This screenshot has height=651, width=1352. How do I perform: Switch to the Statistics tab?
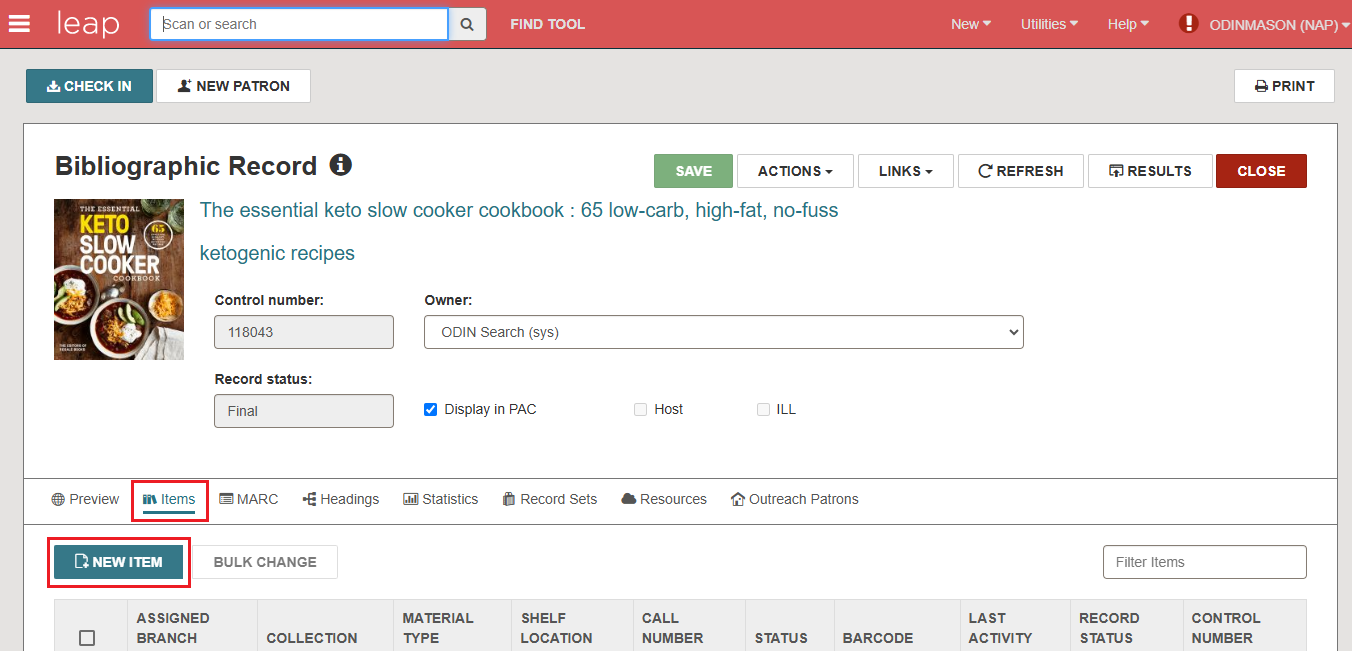pos(441,499)
